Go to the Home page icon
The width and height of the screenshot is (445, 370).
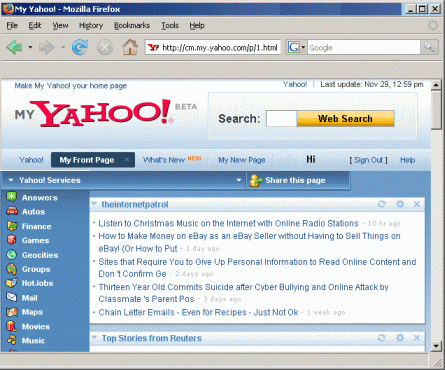(130, 47)
